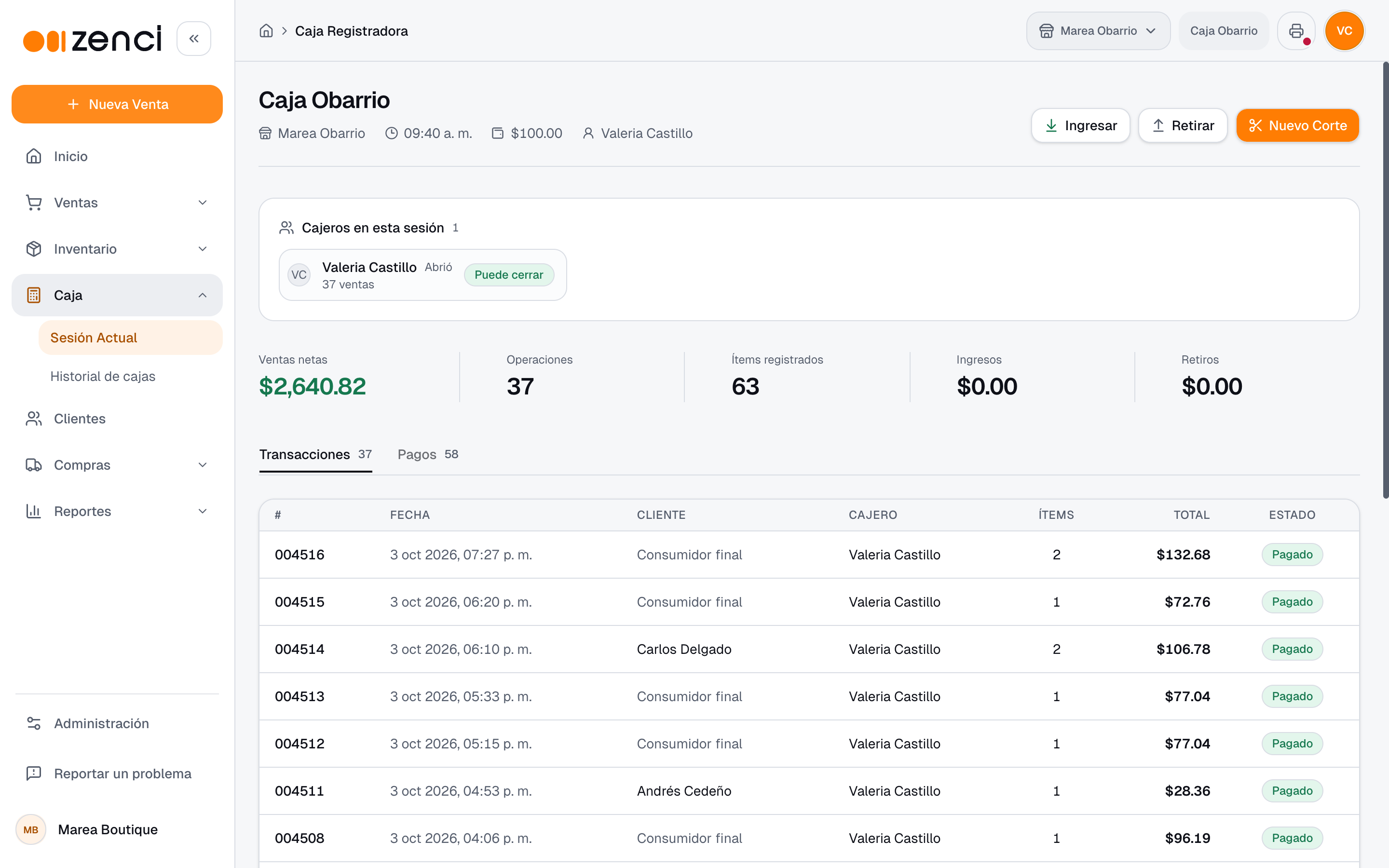Viewport: 1389px width, 868px height.
Task: Open the Marea Obarrio store dropdown
Action: (1098, 31)
